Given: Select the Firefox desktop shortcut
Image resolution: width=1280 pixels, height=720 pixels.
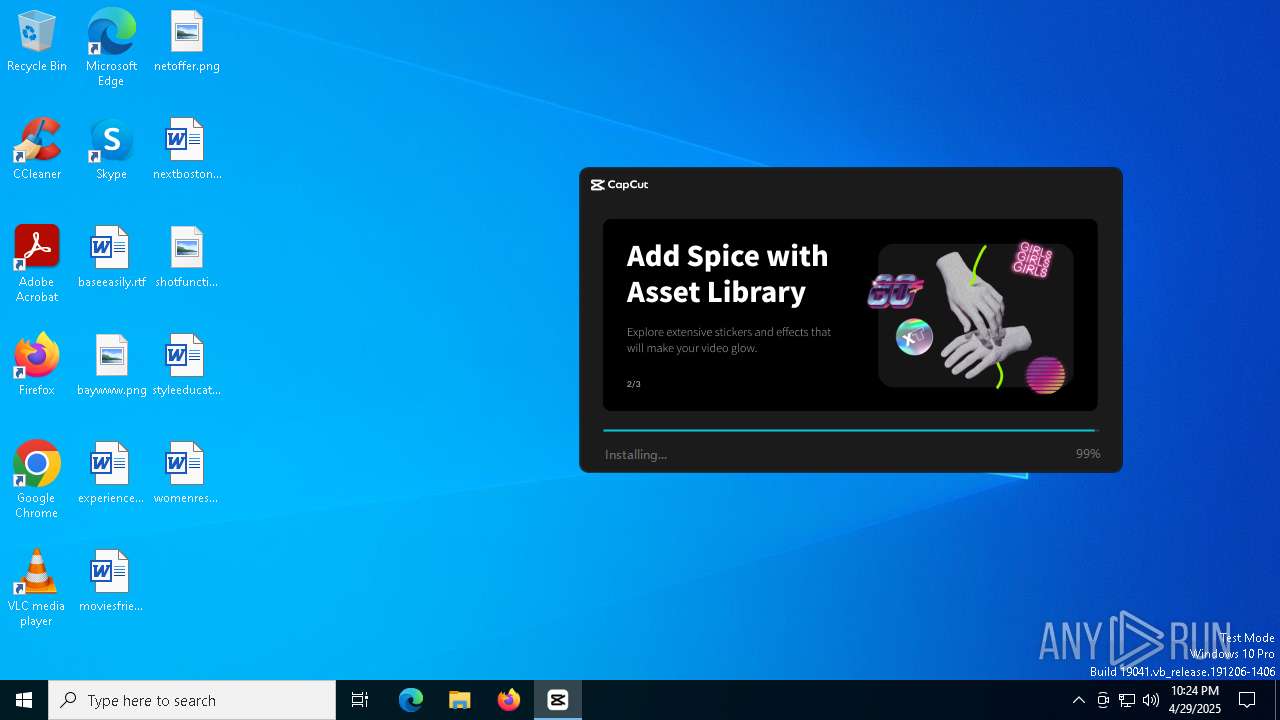Looking at the screenshot, I should pyautogui.click(x=37, y=366).
